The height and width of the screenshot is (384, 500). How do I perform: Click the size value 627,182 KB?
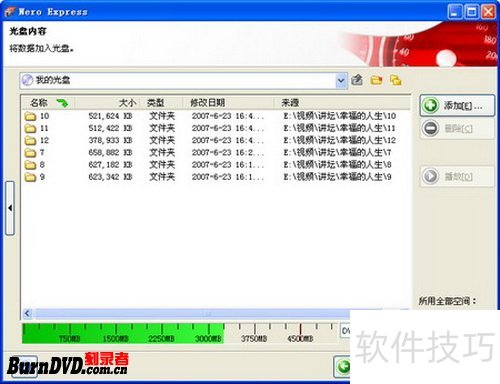tap(110, 165)
